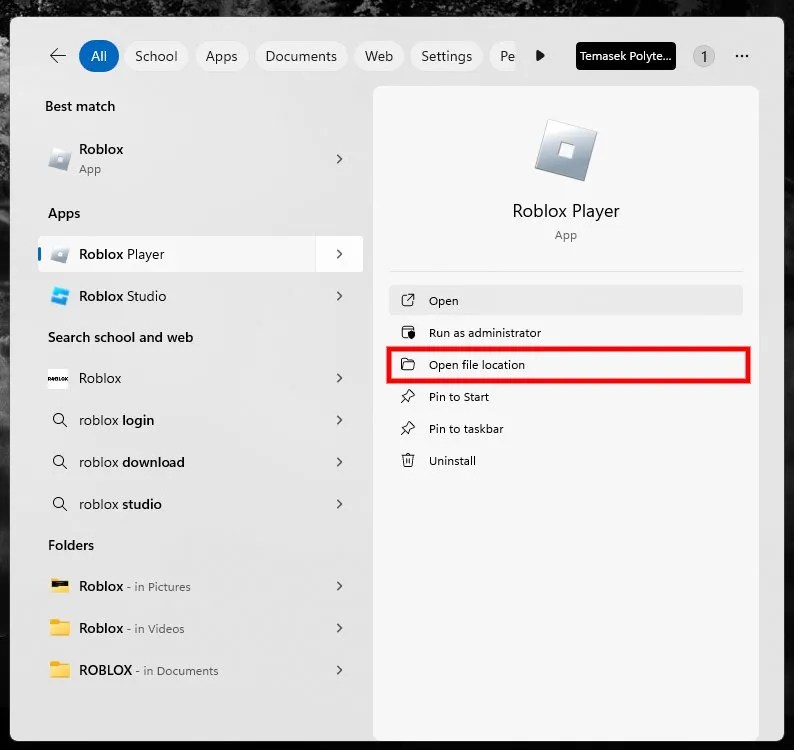Switch to the Web filter tab
This screenshot has height=750, width=794.
coord(379,56)
